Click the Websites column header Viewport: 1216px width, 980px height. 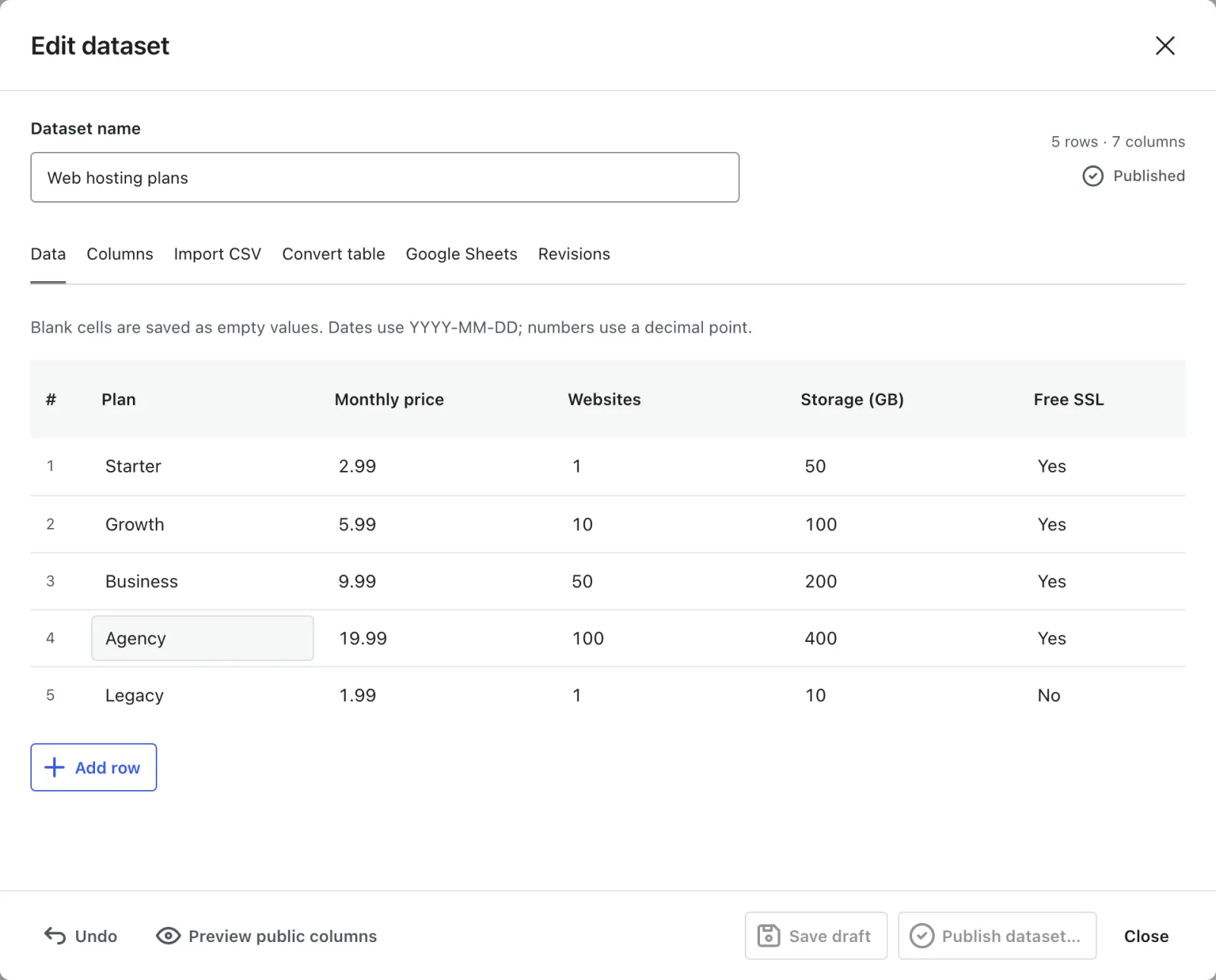tap(604, 400)
